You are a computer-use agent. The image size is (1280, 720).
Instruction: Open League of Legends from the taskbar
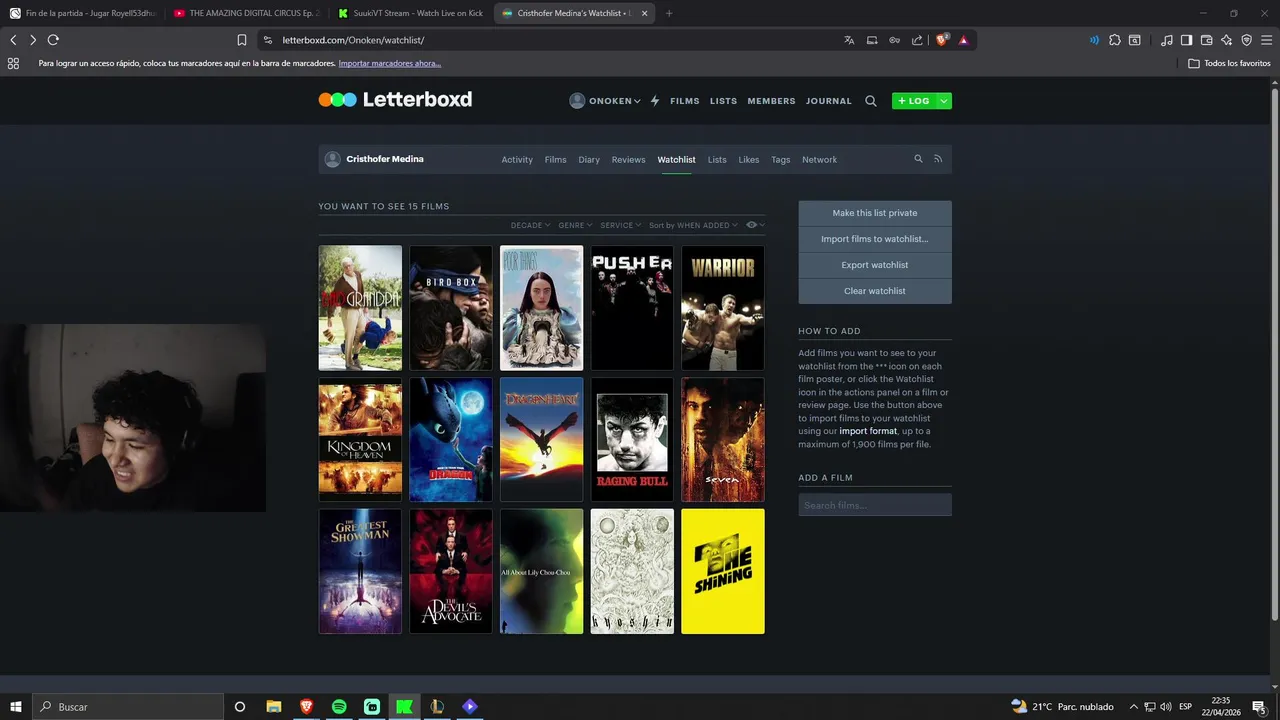(x=437, y=706)
